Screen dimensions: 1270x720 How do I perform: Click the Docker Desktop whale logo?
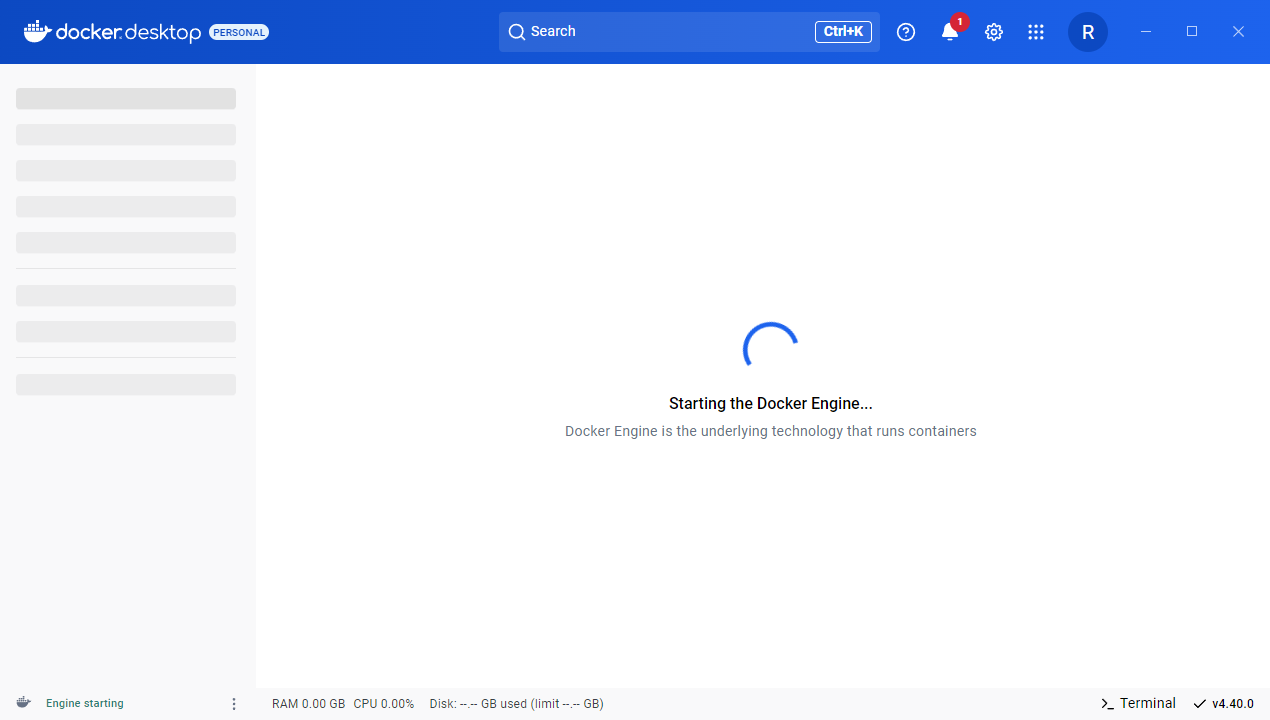pos(112,32)
